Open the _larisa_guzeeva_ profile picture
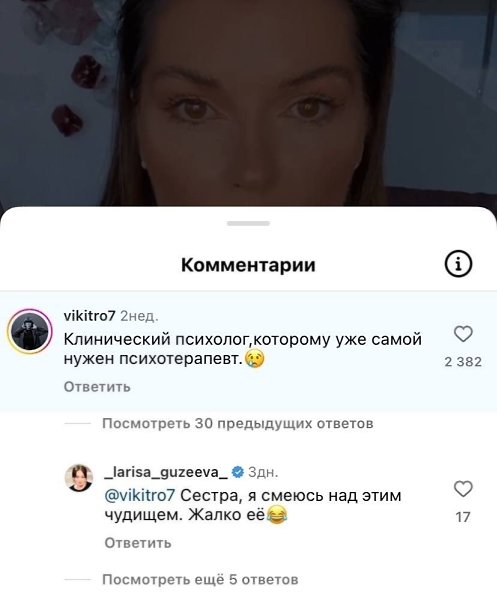Image resolution: width=497 pixels, height=600 pixels. (80, 478)
